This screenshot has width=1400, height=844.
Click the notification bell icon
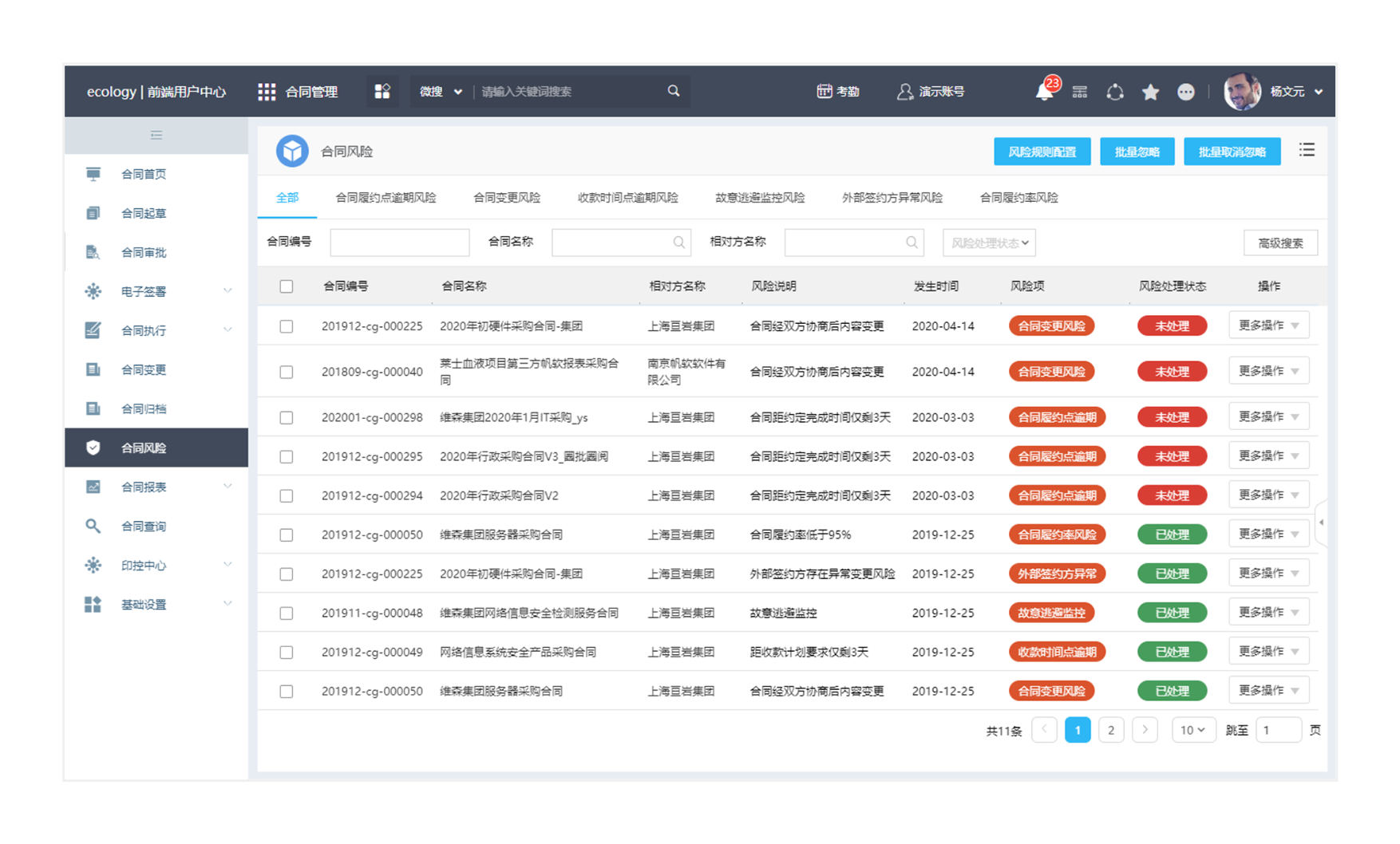click(x=1044, y=92)
